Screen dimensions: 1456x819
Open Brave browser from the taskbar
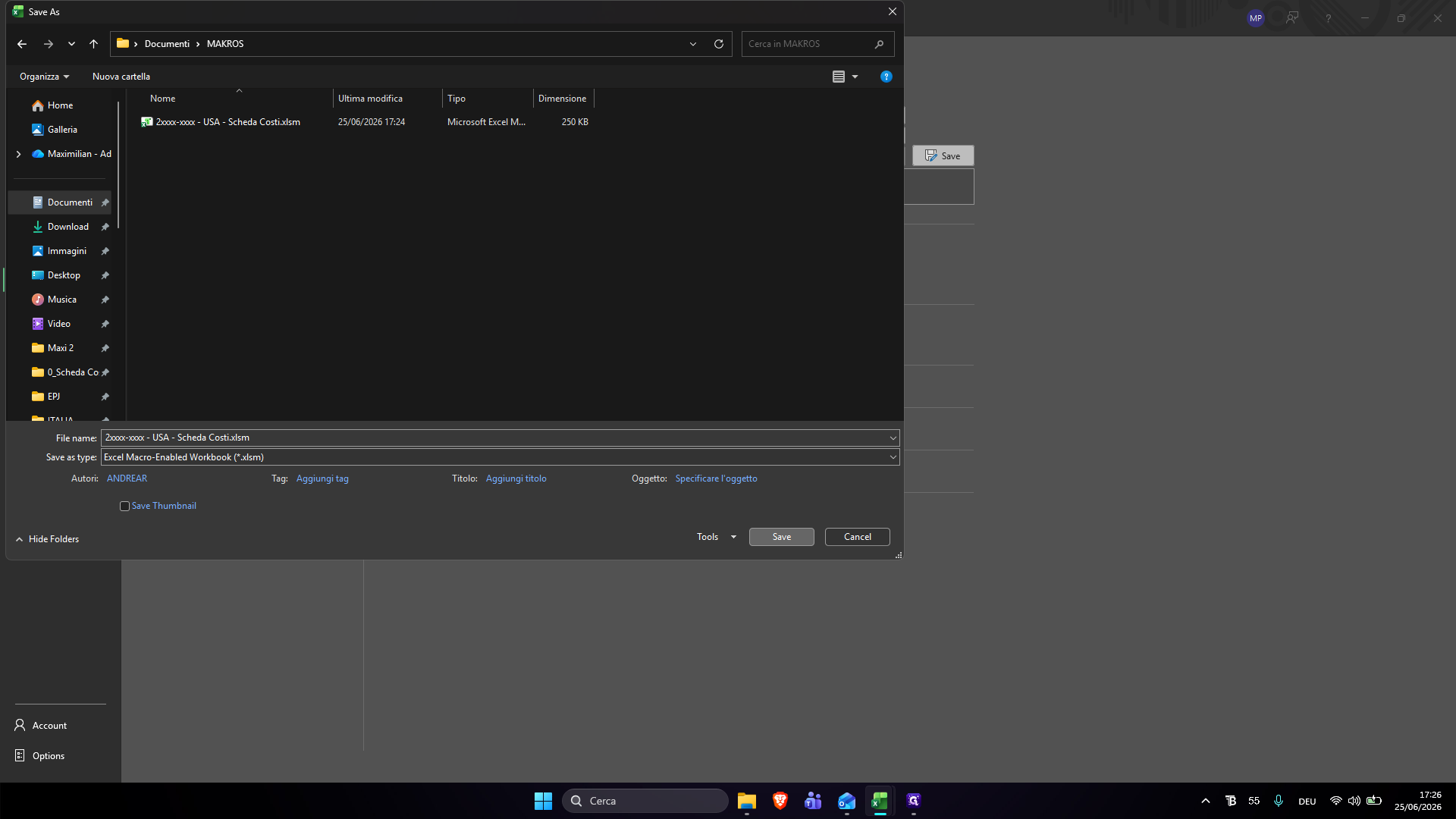(x=780, y=801)
